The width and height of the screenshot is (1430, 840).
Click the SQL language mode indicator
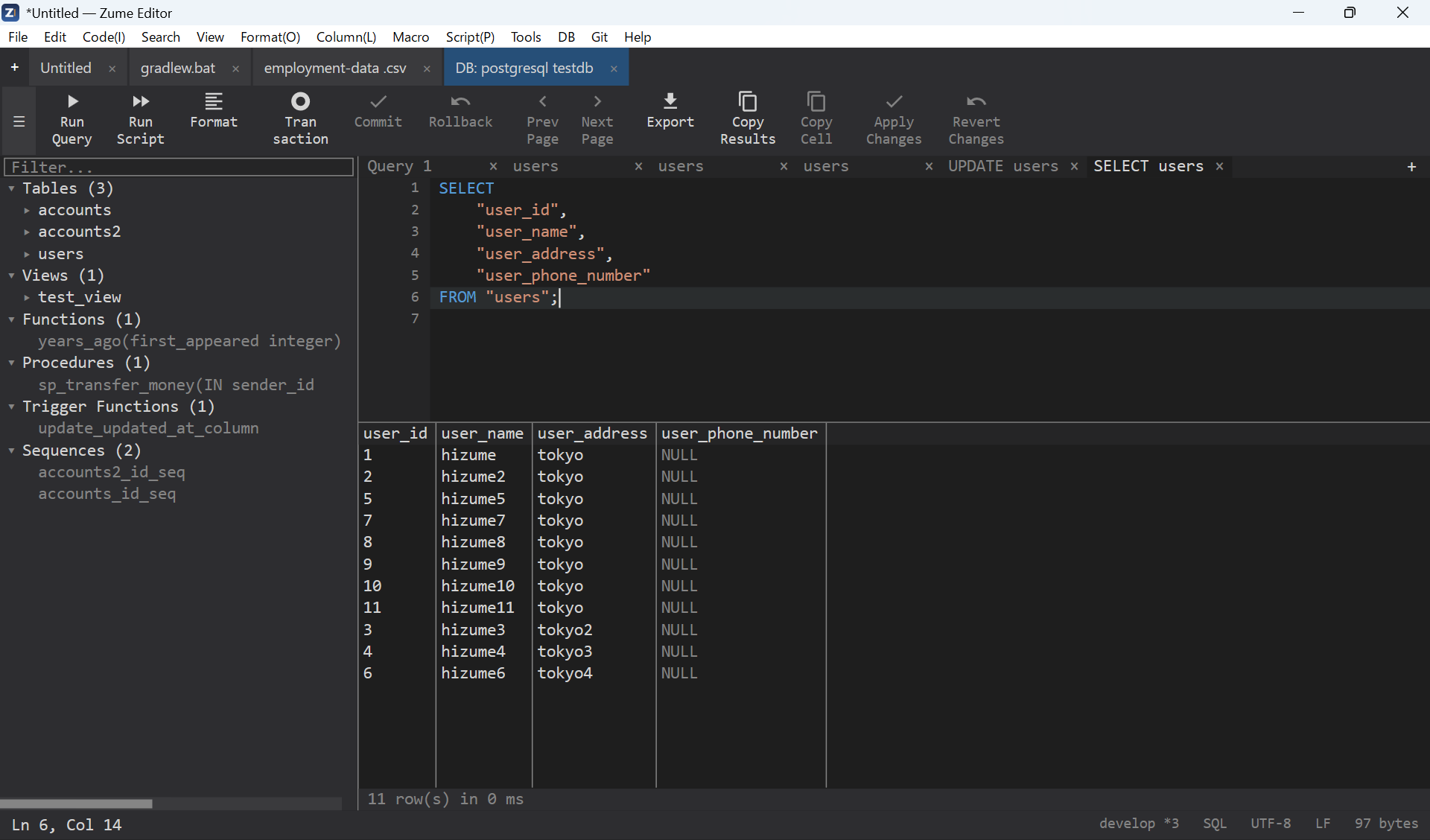(x=1214, y=823)
